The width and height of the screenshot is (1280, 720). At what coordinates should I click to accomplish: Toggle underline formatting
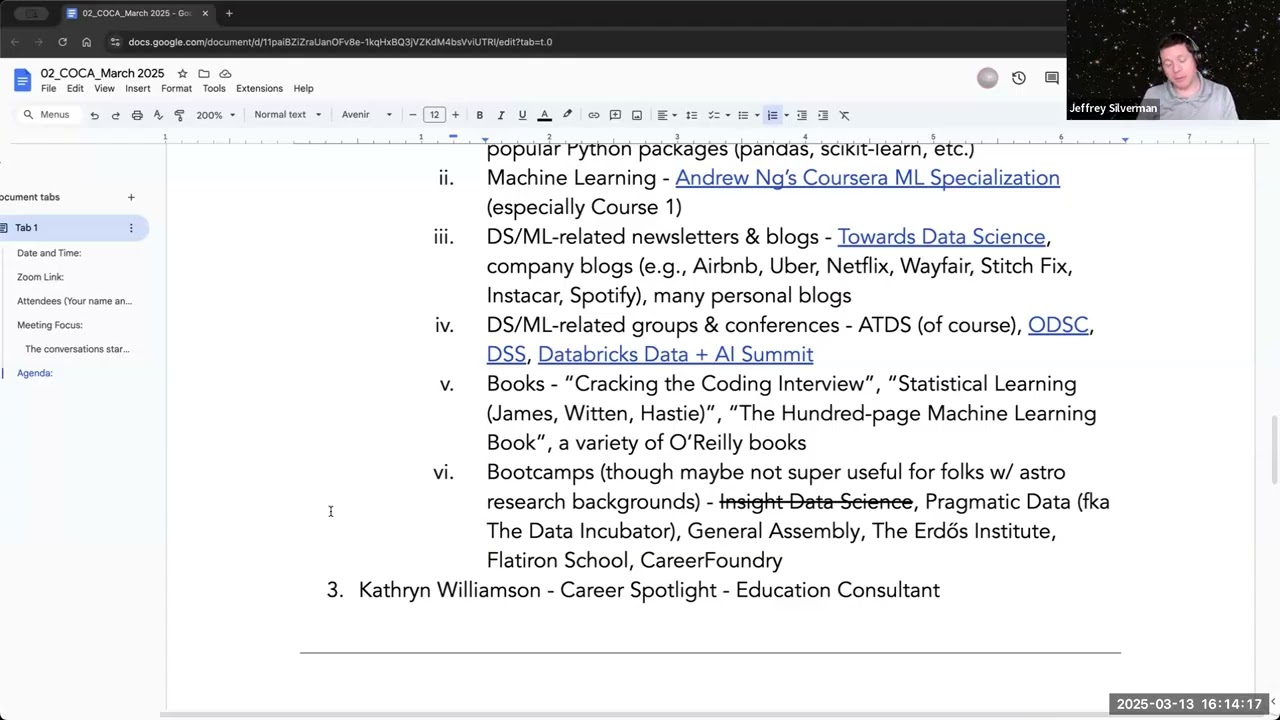coord(522,115)
